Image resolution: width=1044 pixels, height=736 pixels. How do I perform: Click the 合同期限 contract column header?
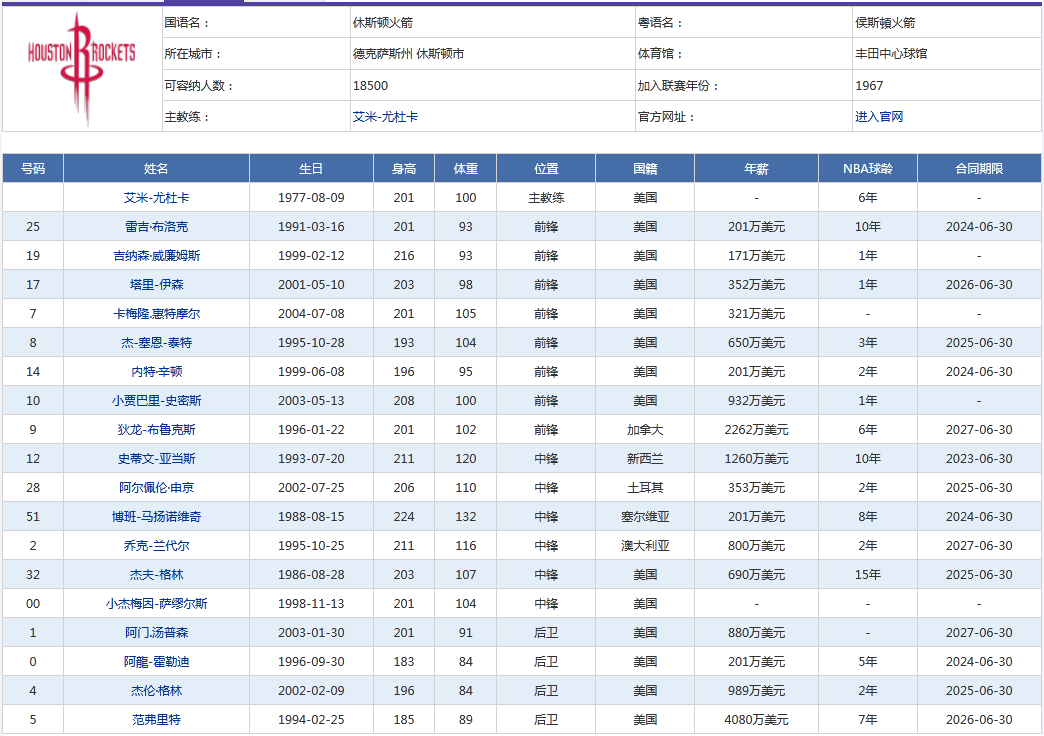click(978, 169)
